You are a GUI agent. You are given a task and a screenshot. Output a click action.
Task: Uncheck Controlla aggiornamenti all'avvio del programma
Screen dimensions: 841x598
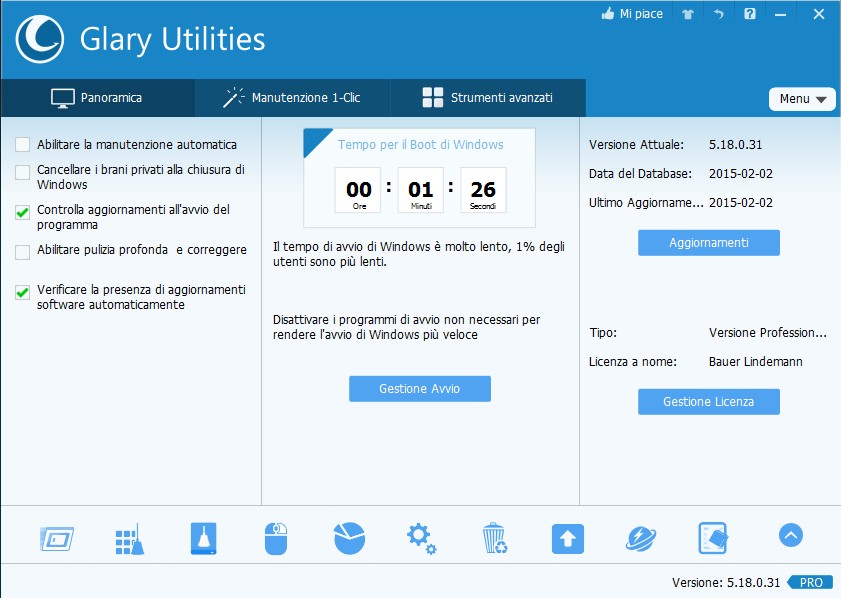(23, 212)
